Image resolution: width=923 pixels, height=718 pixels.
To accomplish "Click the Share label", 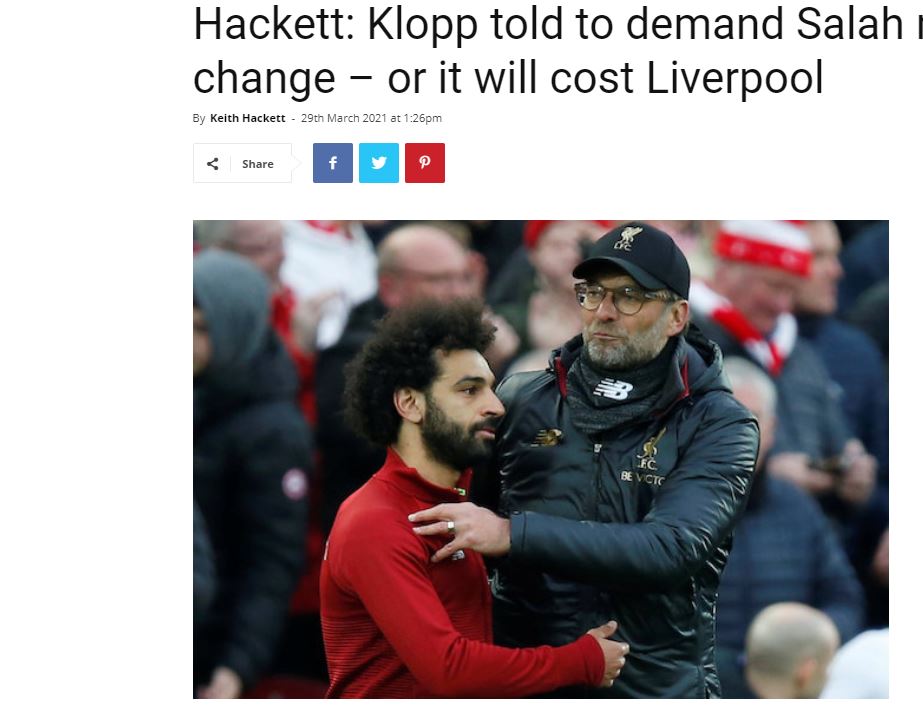I will [258, 164].
